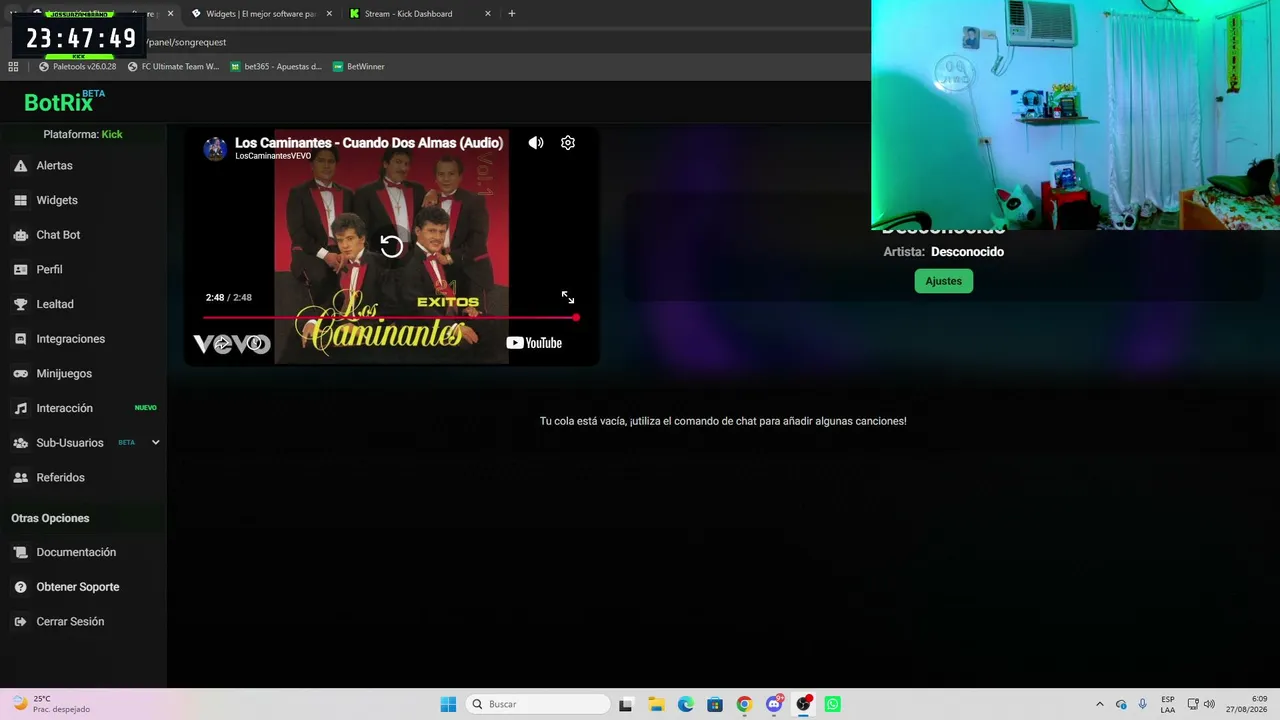The height and width of the screenshot is (720, 1280).
Task: Click the Cerrar Sesión logout icon
Action: pyautogui.click(x=20, y=622)
